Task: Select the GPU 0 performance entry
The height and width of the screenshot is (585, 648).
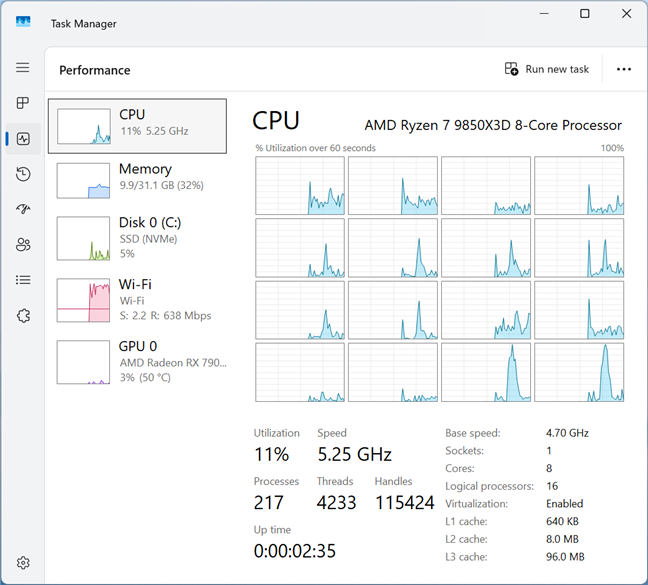Action: [x=137, y=362]
